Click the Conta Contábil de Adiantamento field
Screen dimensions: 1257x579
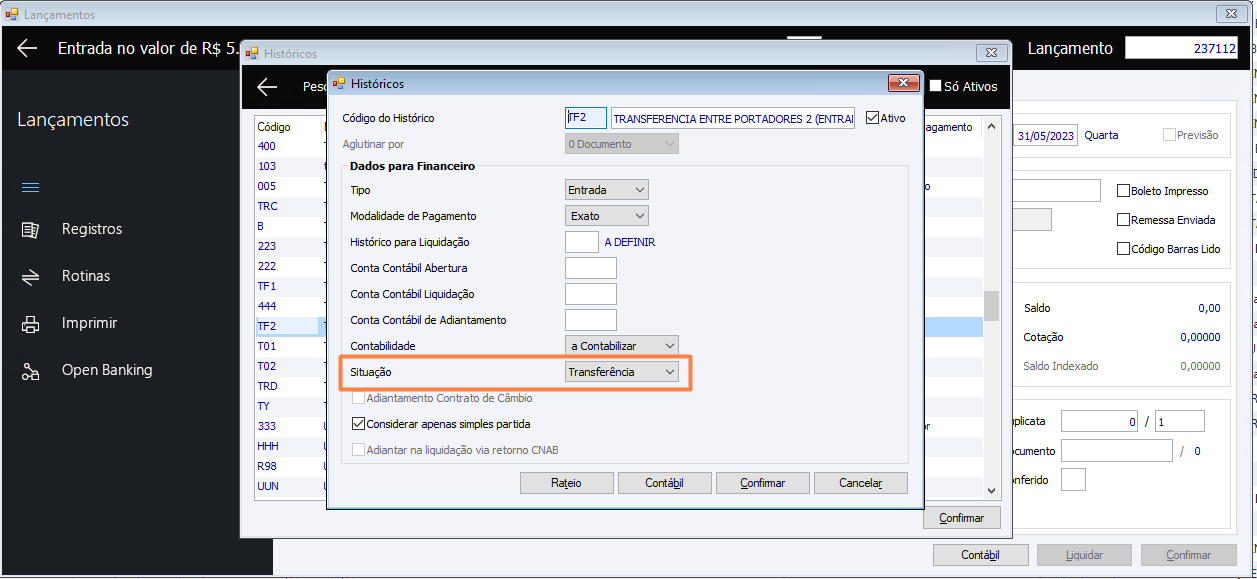[591, 320]
